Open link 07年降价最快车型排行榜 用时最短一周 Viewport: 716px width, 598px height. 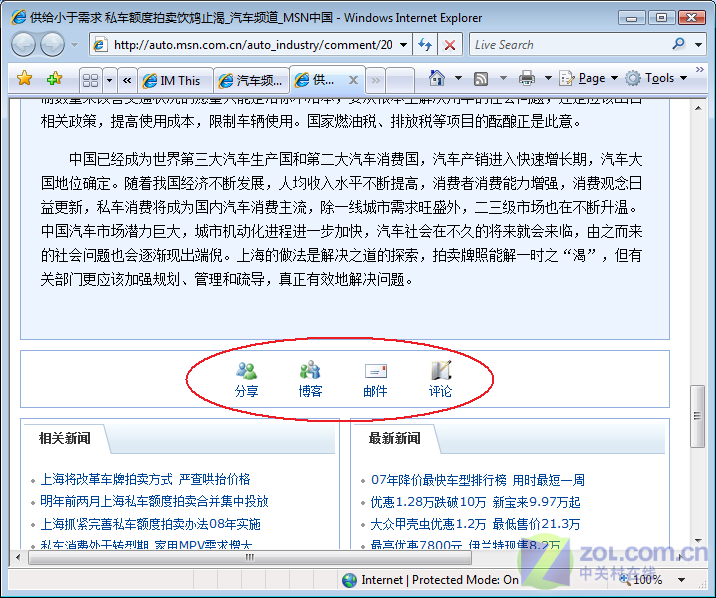[478, 480]
